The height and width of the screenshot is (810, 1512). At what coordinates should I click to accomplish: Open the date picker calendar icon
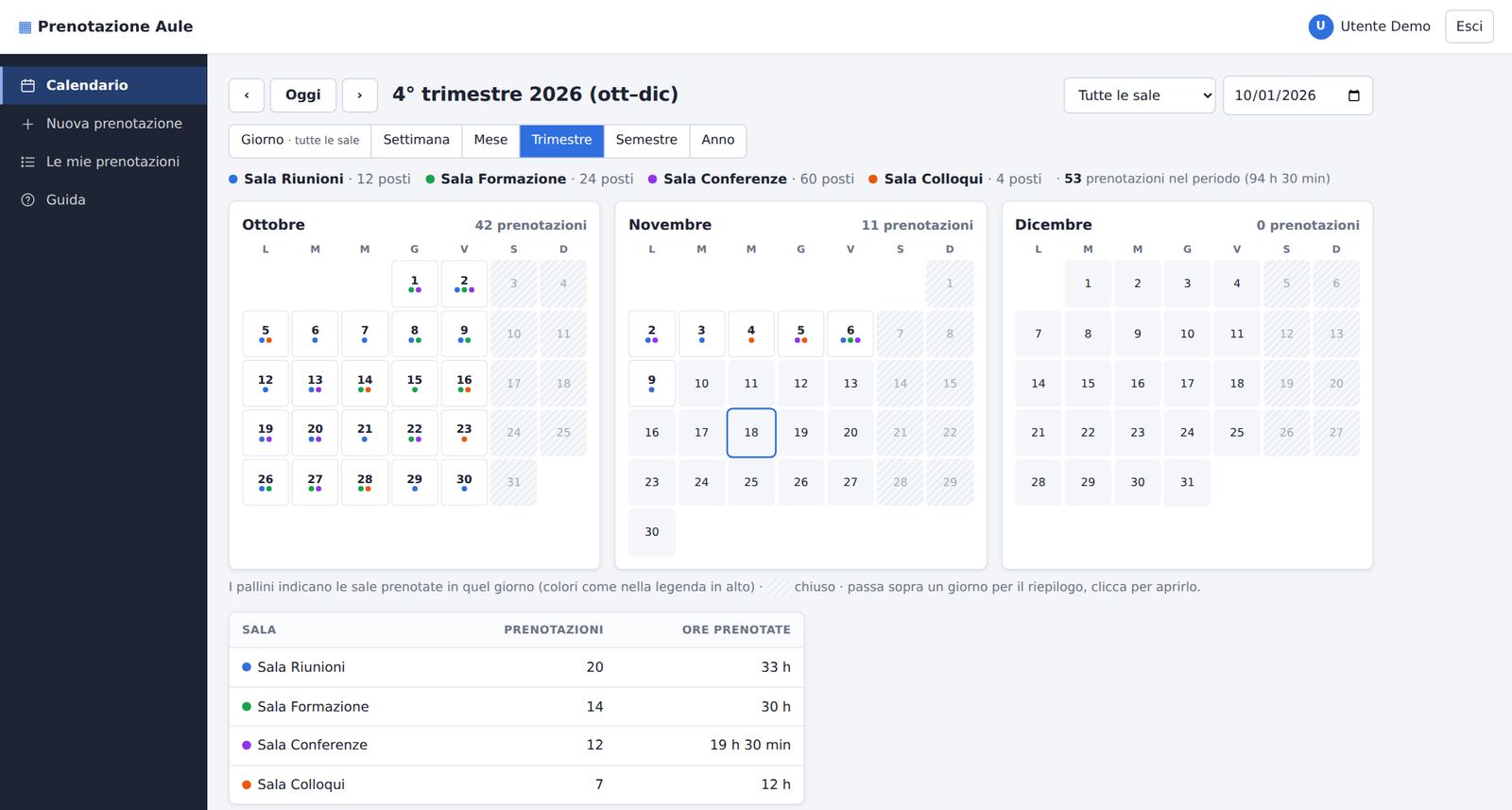click(1353, 95)
